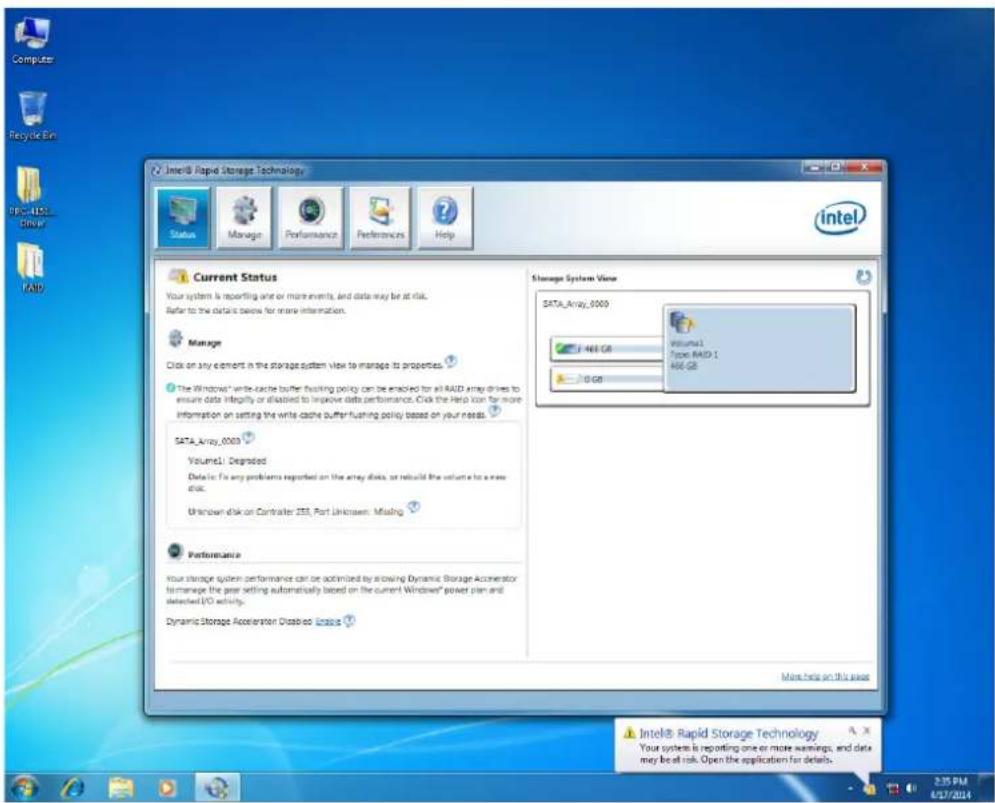Click help icon next to Enable link
Image resolution: width=995 pixels, height=803 pixels.
point(350,620)
